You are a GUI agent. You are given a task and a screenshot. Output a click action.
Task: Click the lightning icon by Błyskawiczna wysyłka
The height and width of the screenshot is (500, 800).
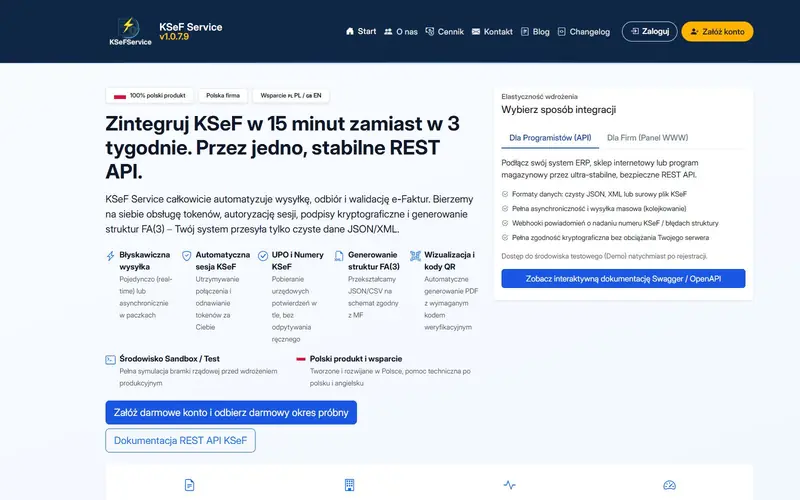(110, 256)
